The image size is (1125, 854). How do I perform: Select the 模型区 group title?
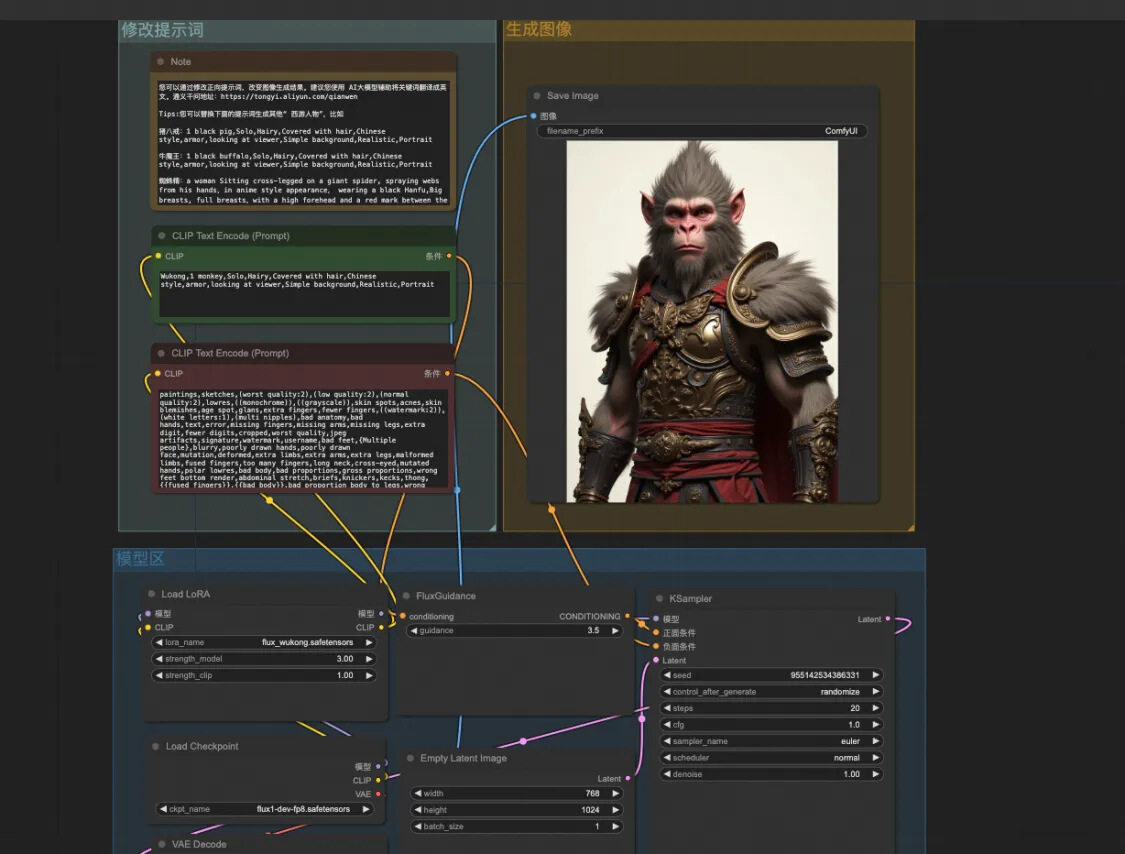[140, 558]
